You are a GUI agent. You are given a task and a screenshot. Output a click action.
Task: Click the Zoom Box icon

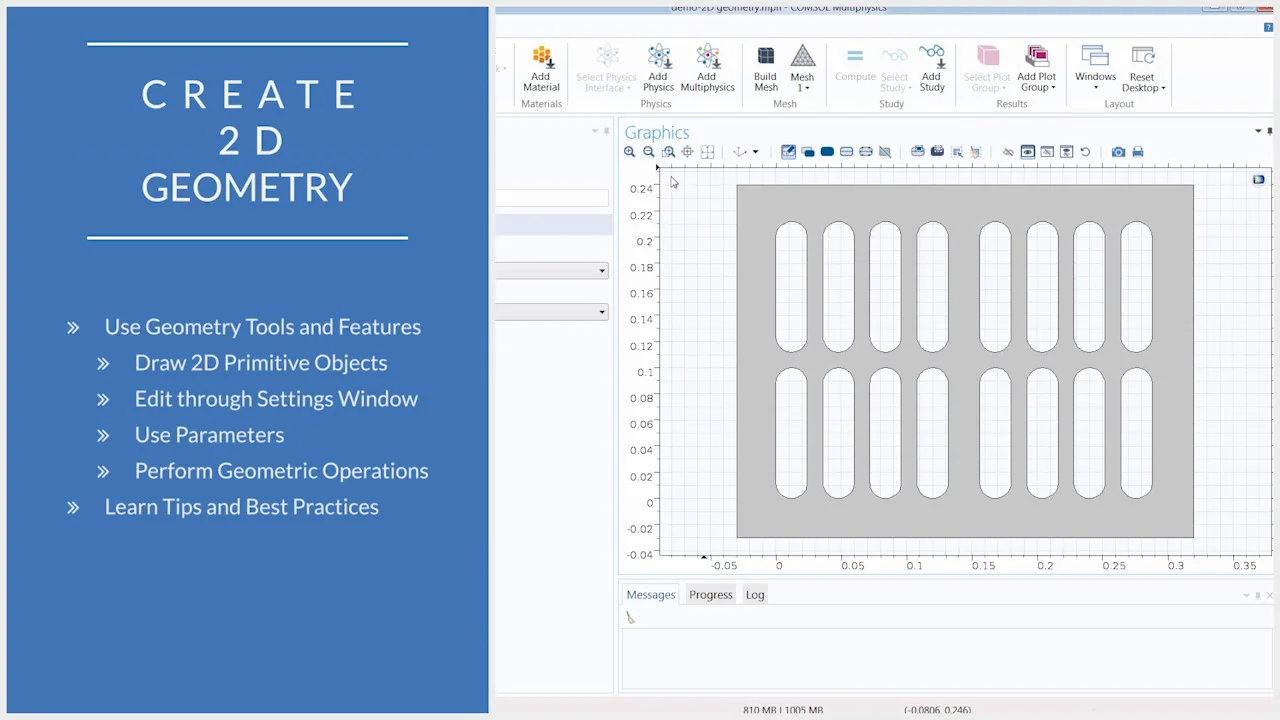[668, 152]
